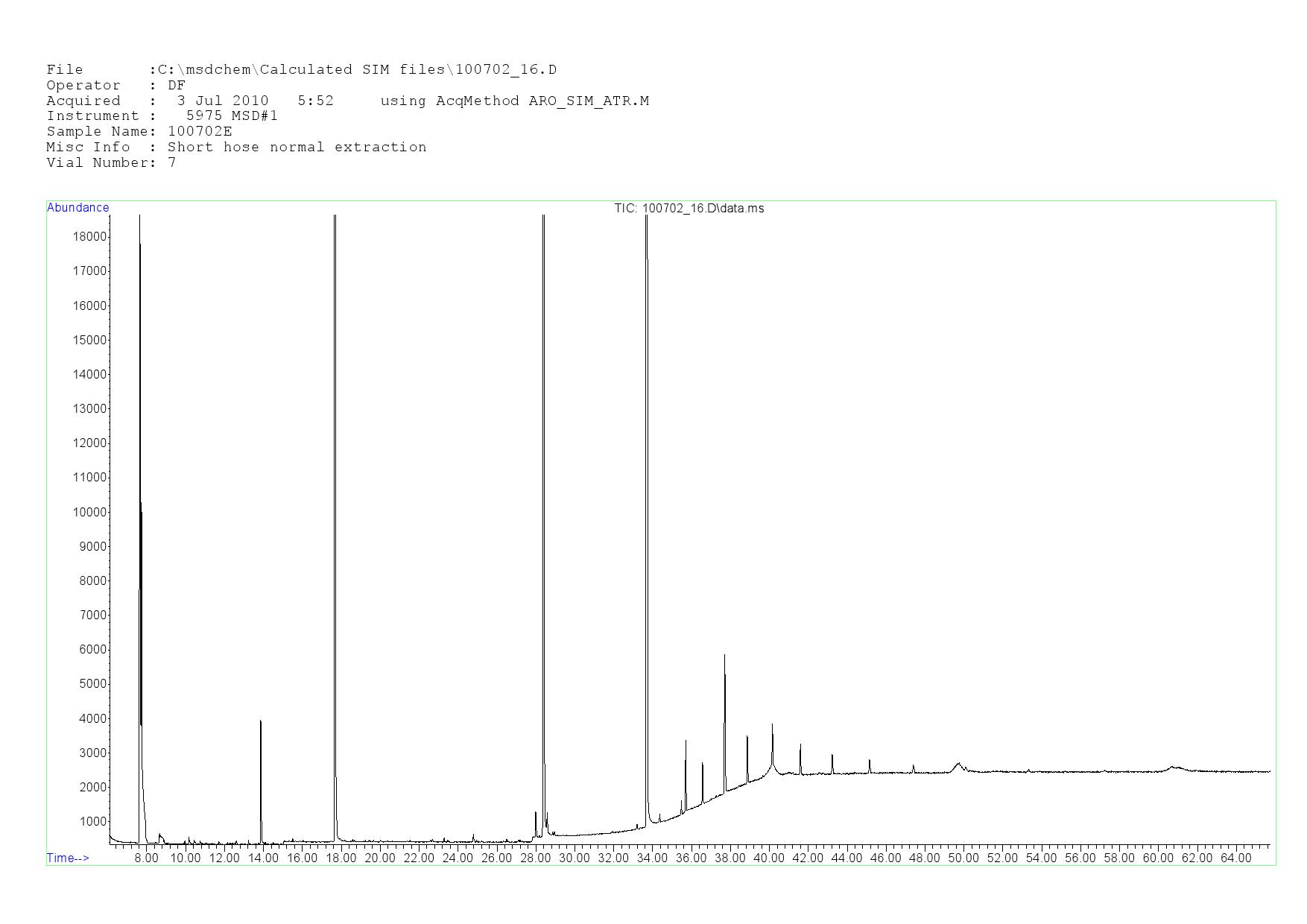Screen dimensions: 1307x924
Task: Click the 34.00 time axis label
Action: [x=652, y=858]
